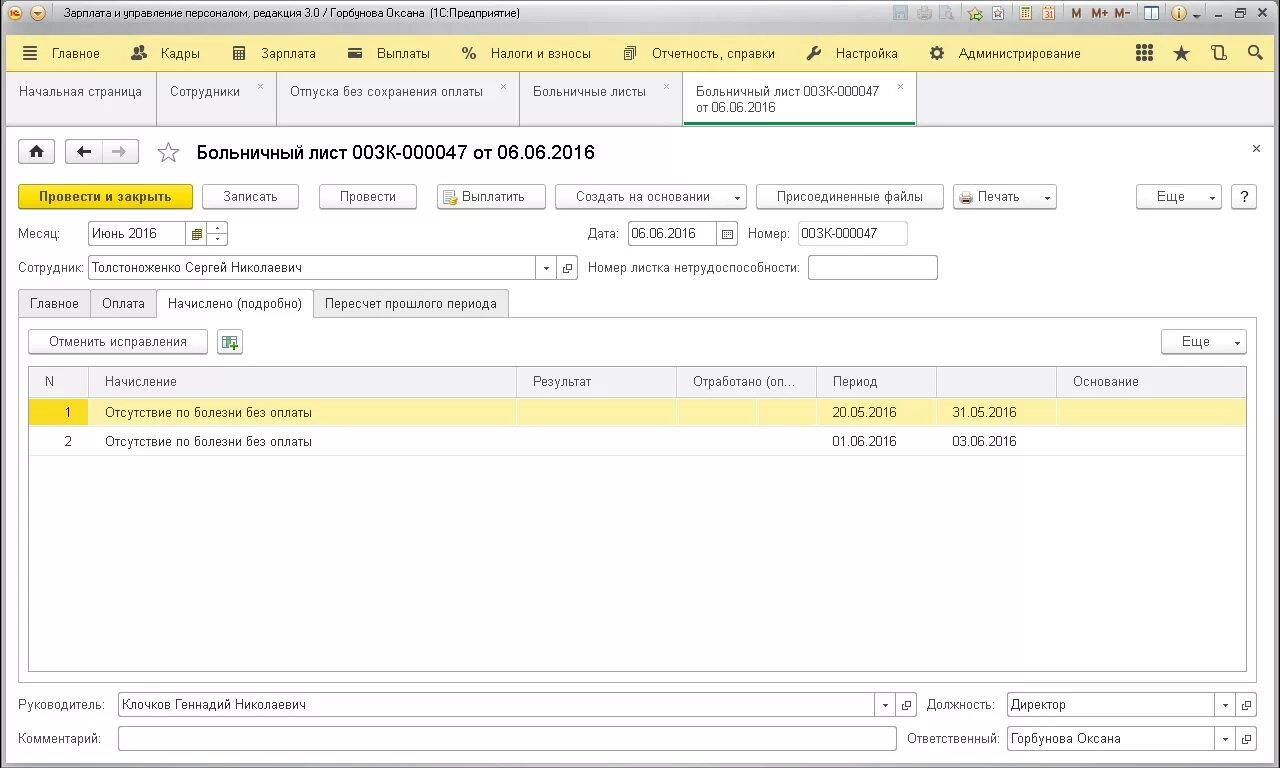Open the calendar icon in the title bar
This screenshot has height=768, width=1280.
(1048, 13)
